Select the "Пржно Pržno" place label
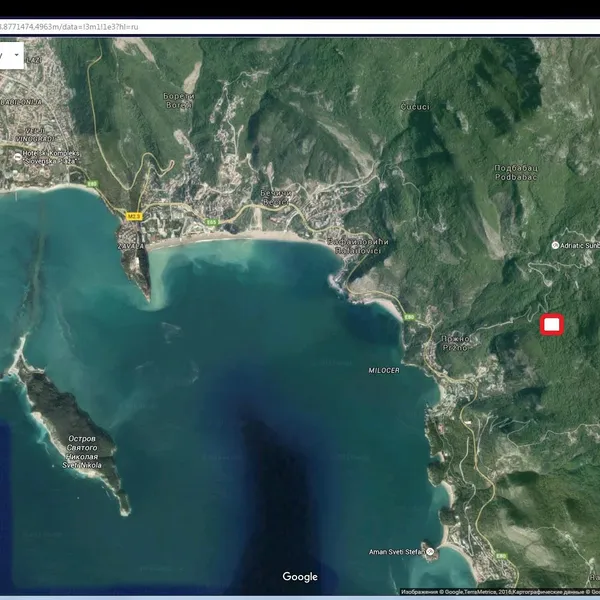The width and height of the screenshot is (600, 600). (x=455, y=343)
